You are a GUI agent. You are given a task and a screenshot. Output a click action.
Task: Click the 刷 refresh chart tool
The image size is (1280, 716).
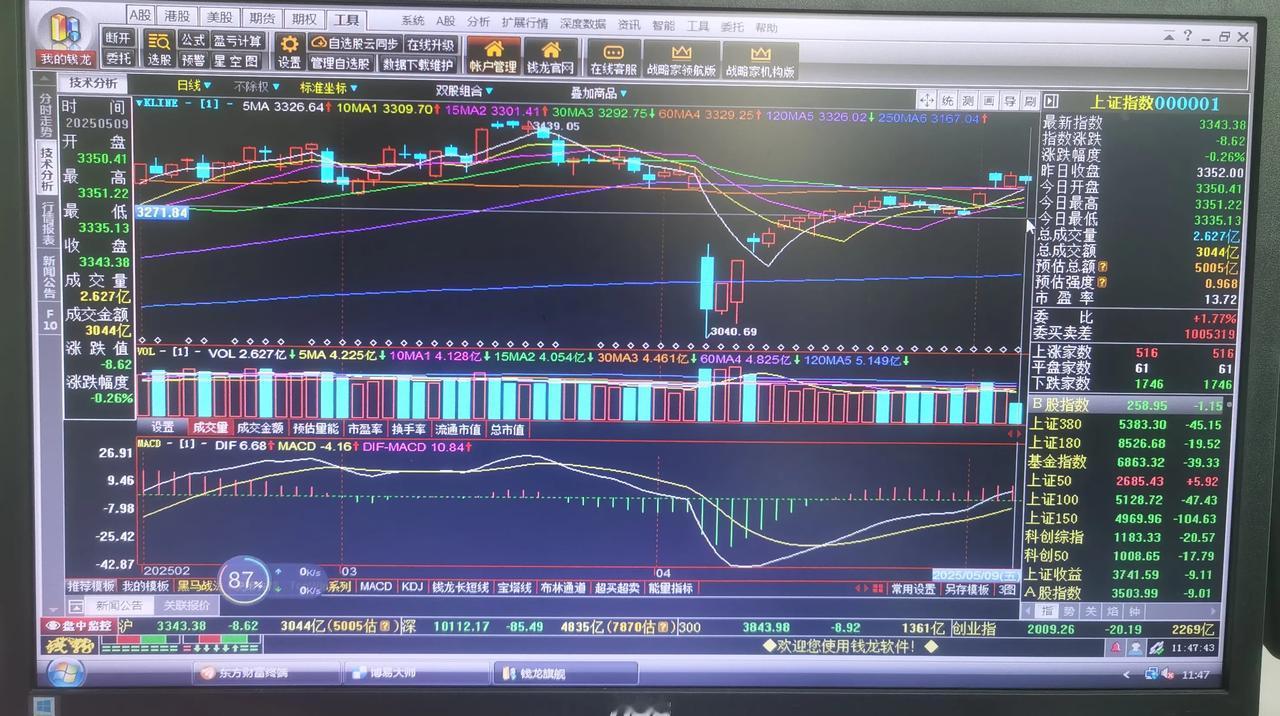click(x=1030, y=101)
